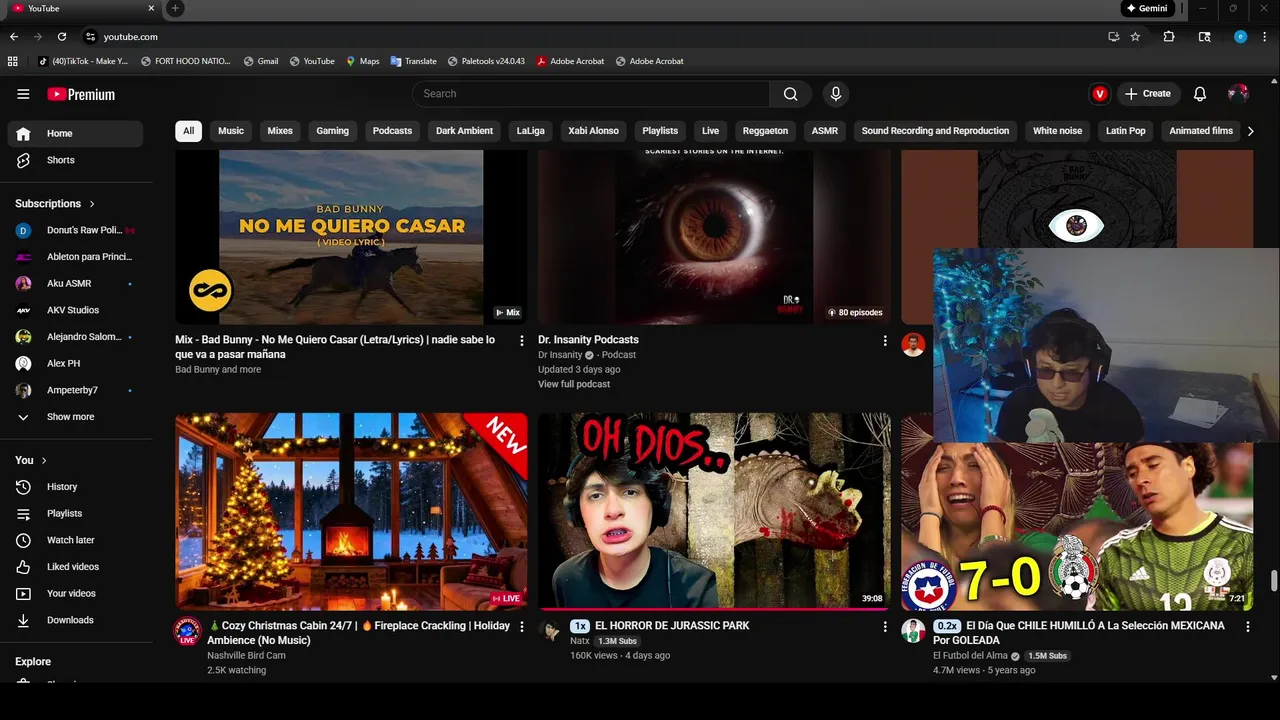Open Downloads in the sidebar
The image size is (1280, 720).
(x=75, y=620)
